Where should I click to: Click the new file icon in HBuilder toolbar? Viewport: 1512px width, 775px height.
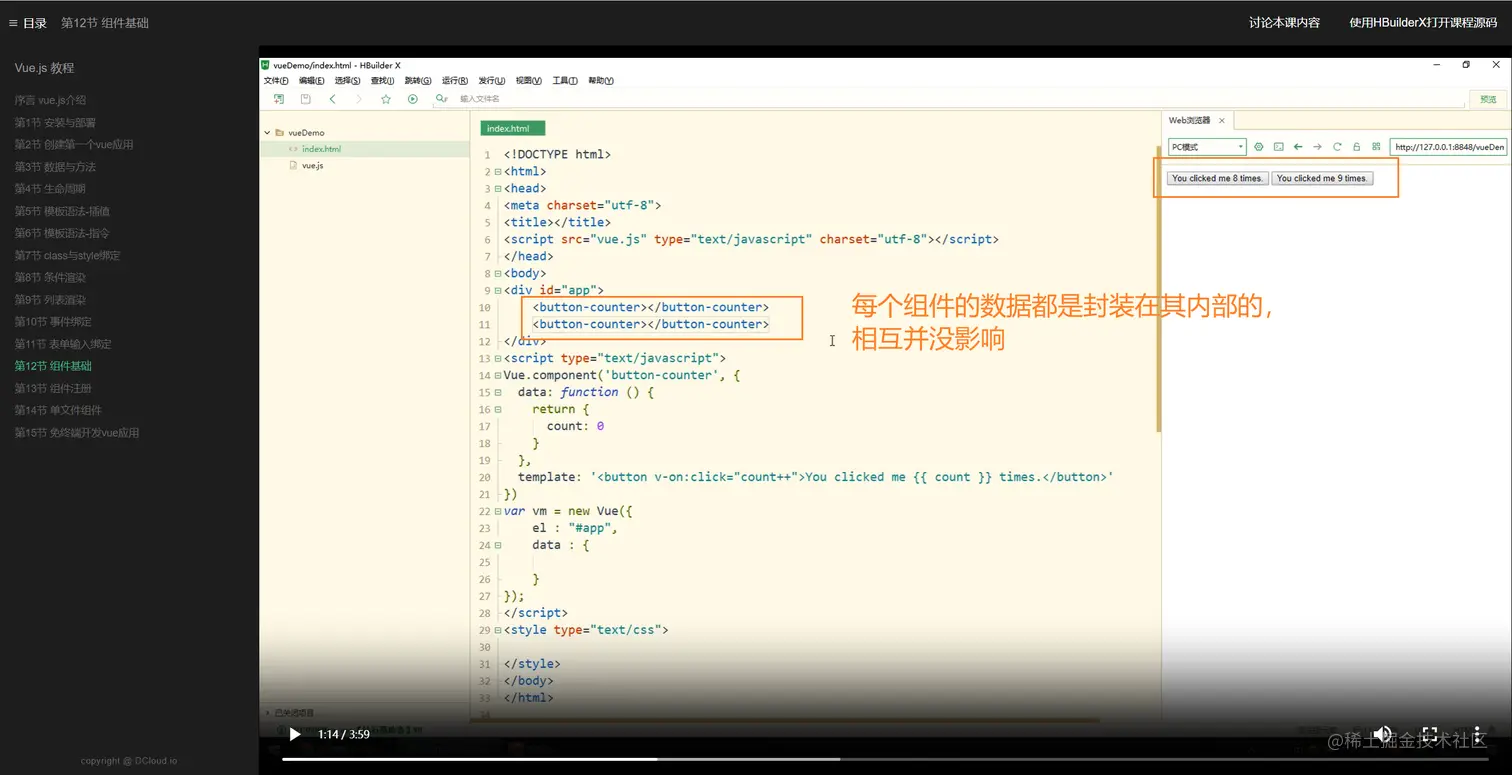click(x=279, y=99)
